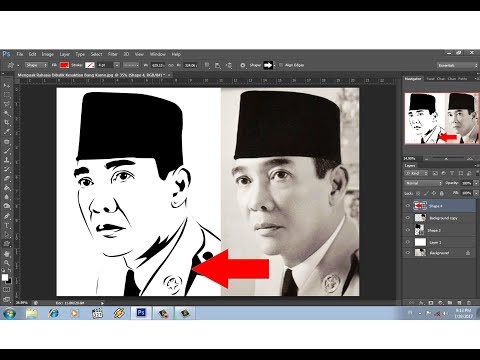Open the File menu

pos(20,54)
